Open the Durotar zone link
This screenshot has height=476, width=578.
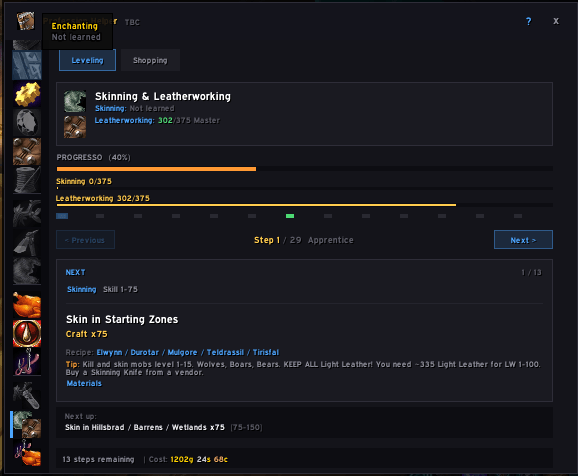(144, 352)
